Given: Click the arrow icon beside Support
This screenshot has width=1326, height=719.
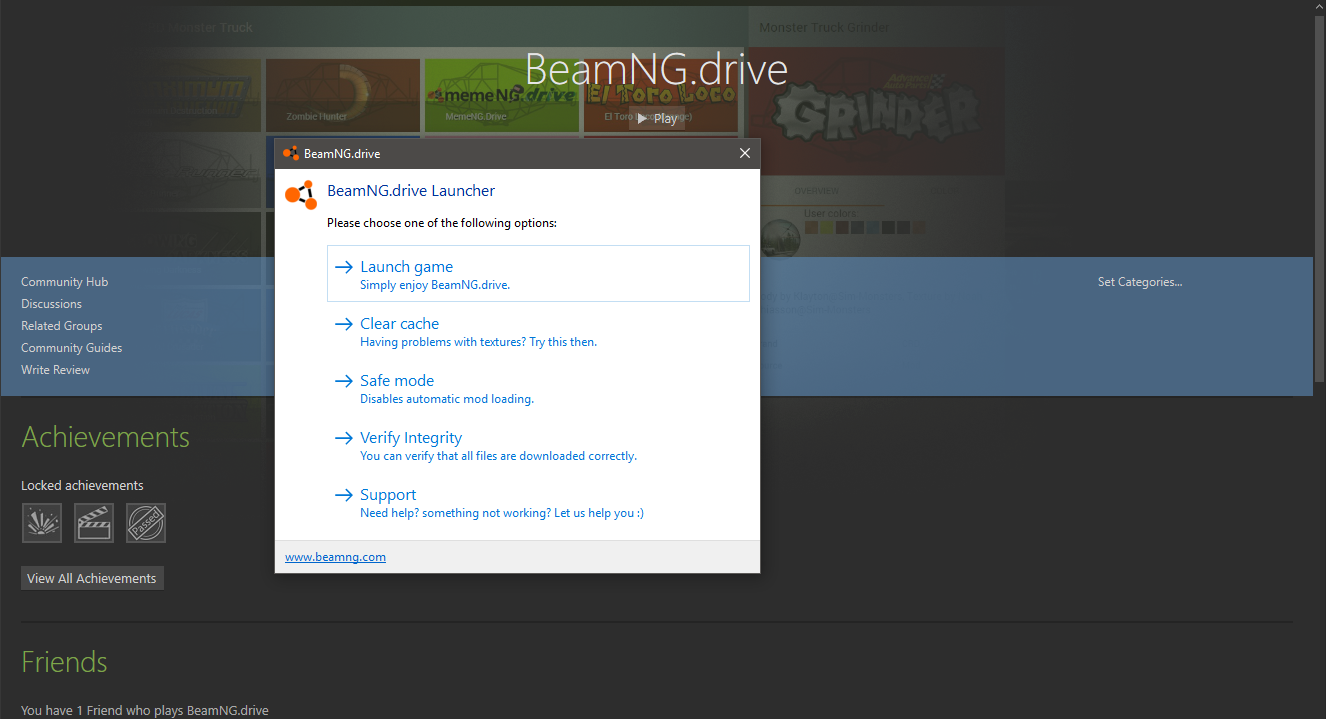Looking at the screenshot, I should (x=343, y=495).
